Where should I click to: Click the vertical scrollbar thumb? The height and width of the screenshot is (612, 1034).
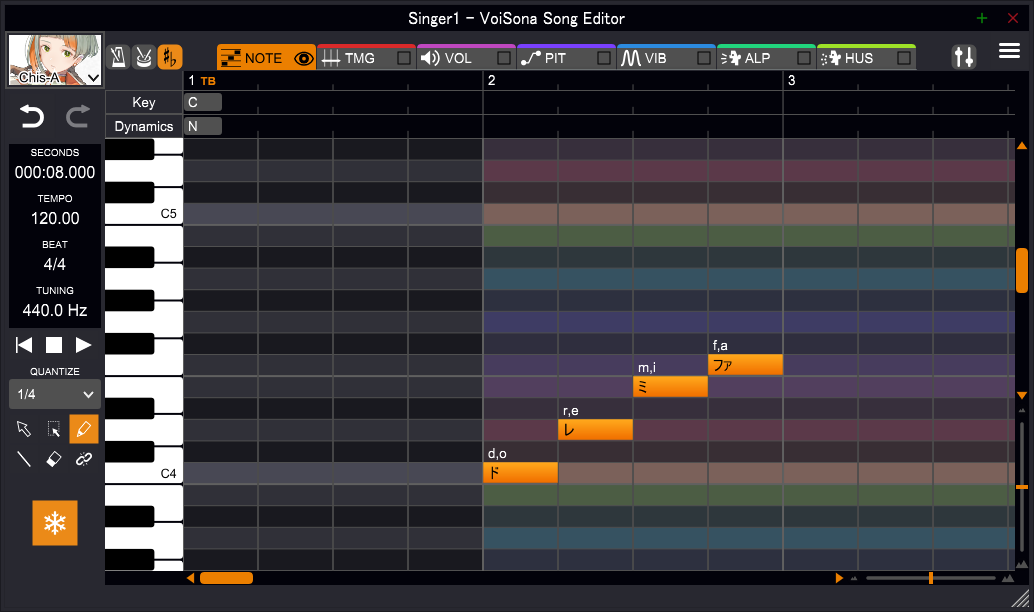(1021, 270)
